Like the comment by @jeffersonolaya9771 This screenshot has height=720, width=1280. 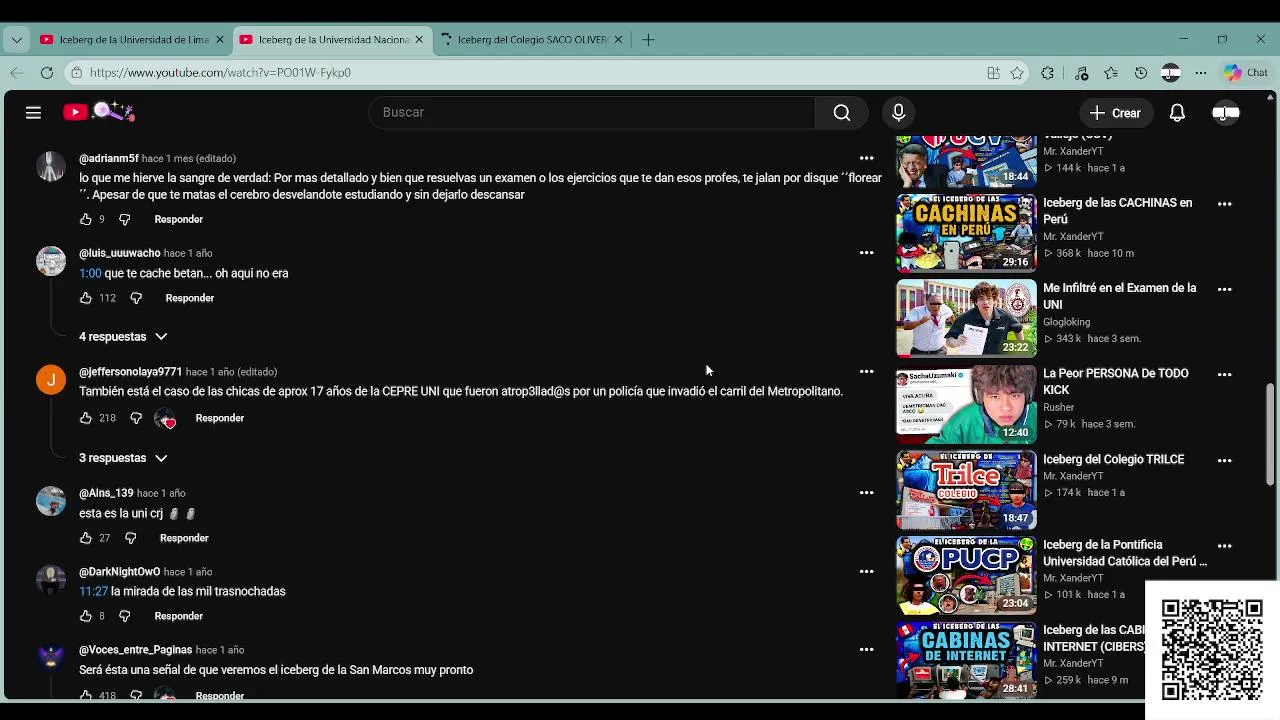coord(85,418)
